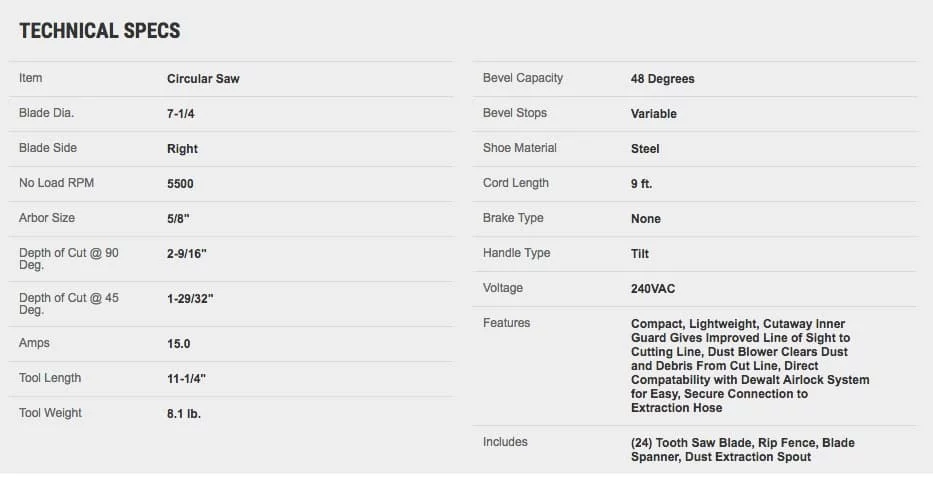Click the Blade Dia. label

pyautogui.click(x=46, y=113)
